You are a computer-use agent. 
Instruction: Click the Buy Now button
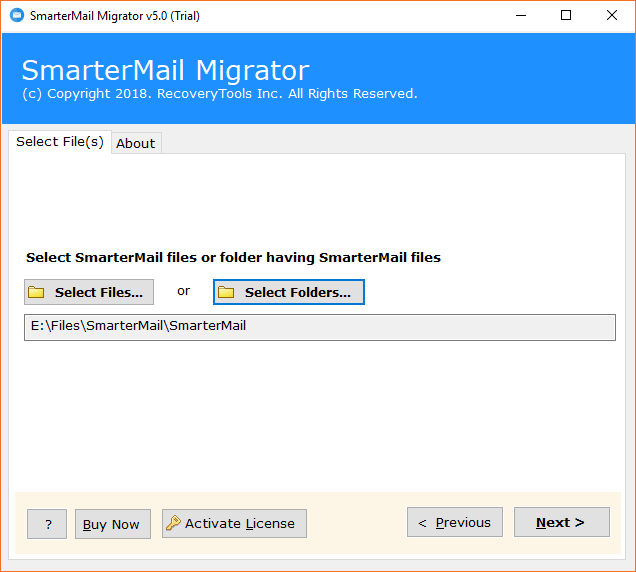click(x=113, y=524)
